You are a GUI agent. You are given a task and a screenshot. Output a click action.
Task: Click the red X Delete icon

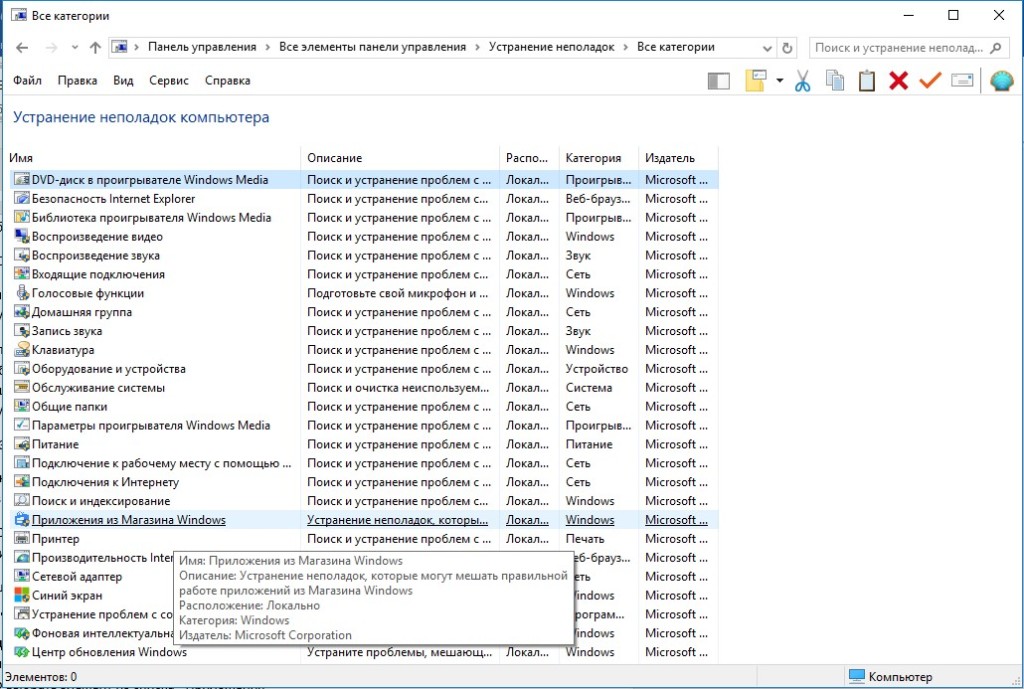tap(899, 80)
